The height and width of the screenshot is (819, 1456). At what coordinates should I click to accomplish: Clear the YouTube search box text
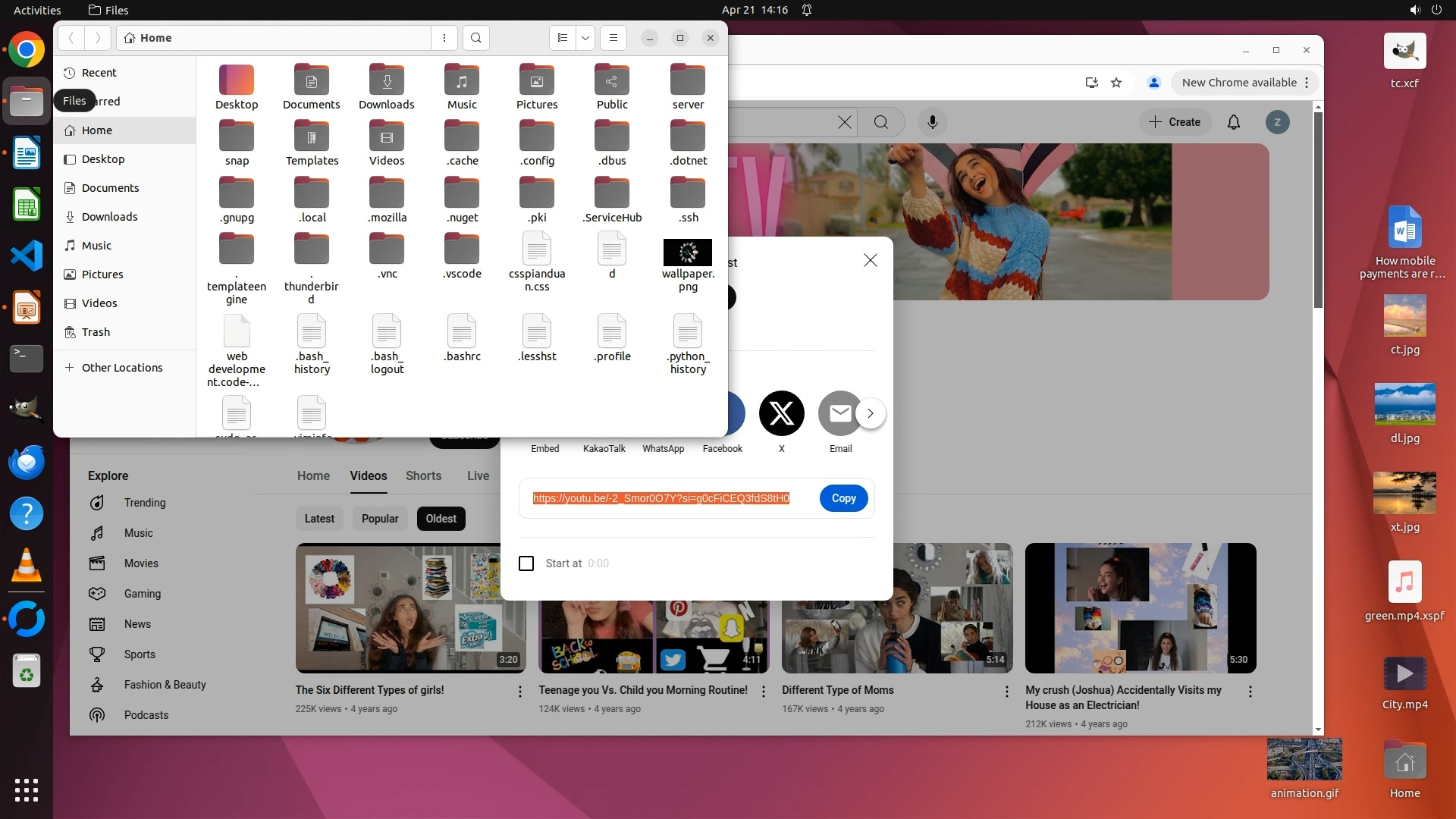844,122
